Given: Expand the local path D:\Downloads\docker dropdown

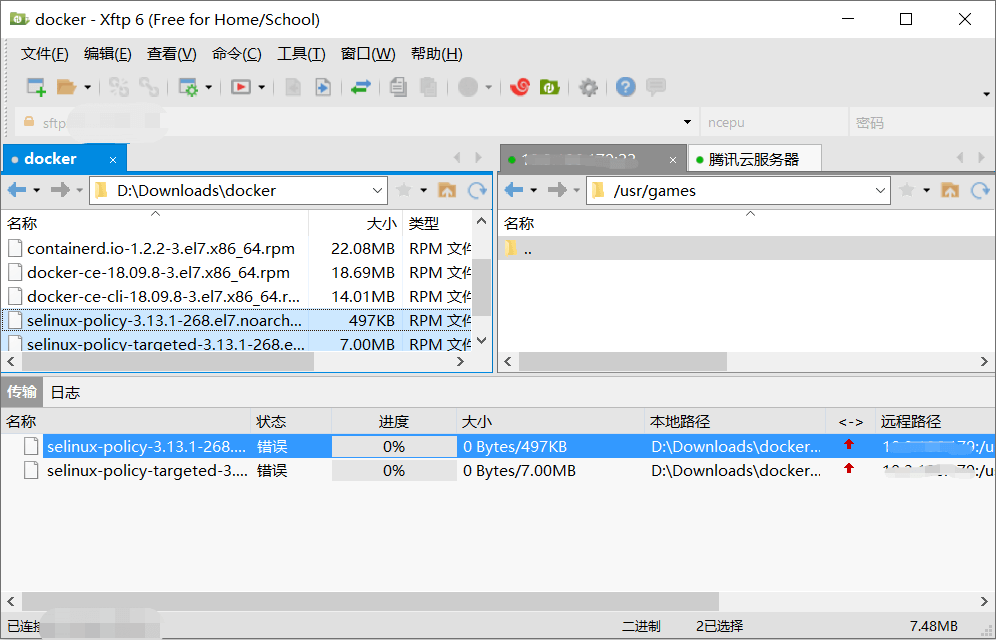Looking at the screenshot, I should 377,190.
